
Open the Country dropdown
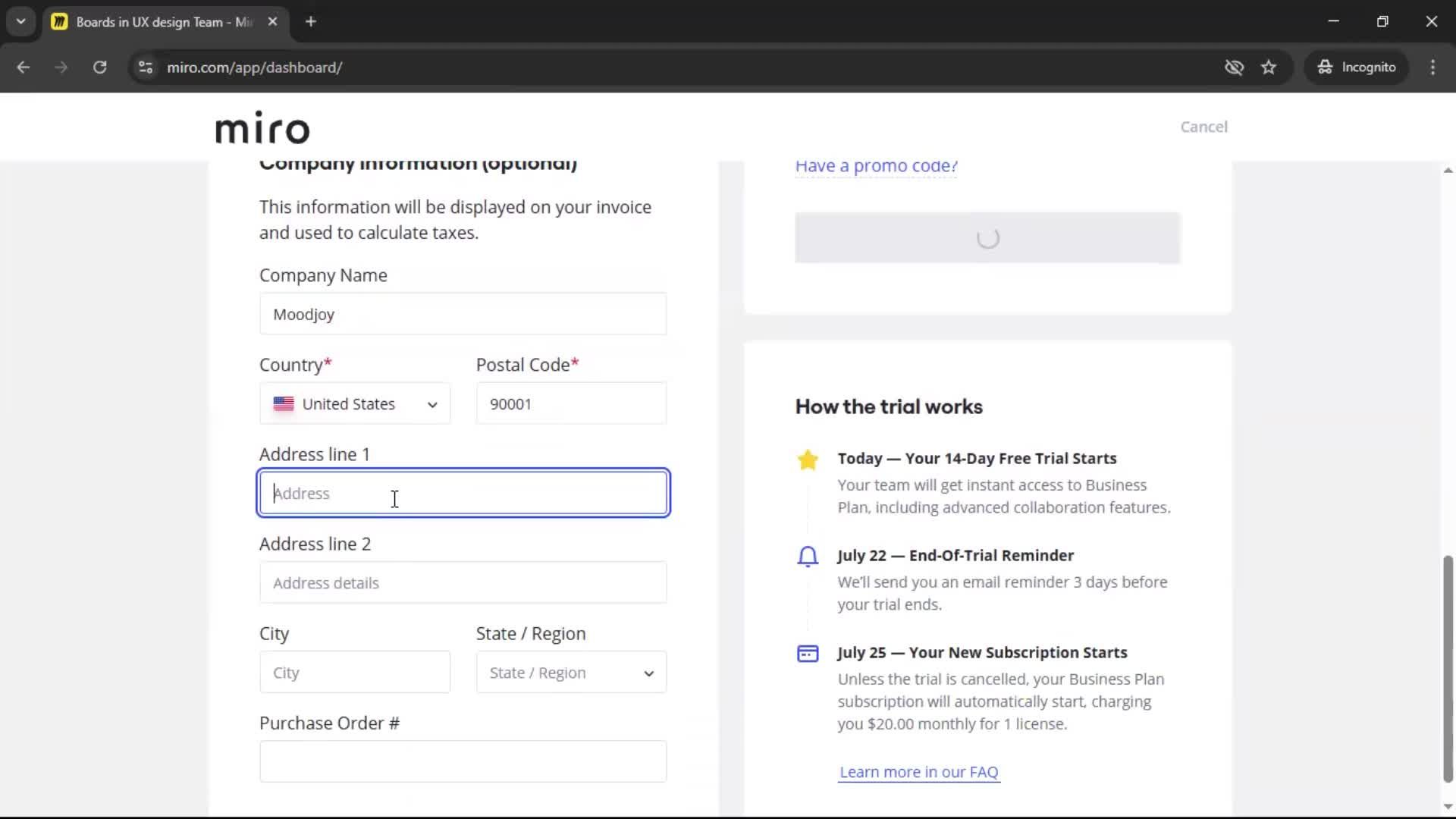(x=355, y=403)
